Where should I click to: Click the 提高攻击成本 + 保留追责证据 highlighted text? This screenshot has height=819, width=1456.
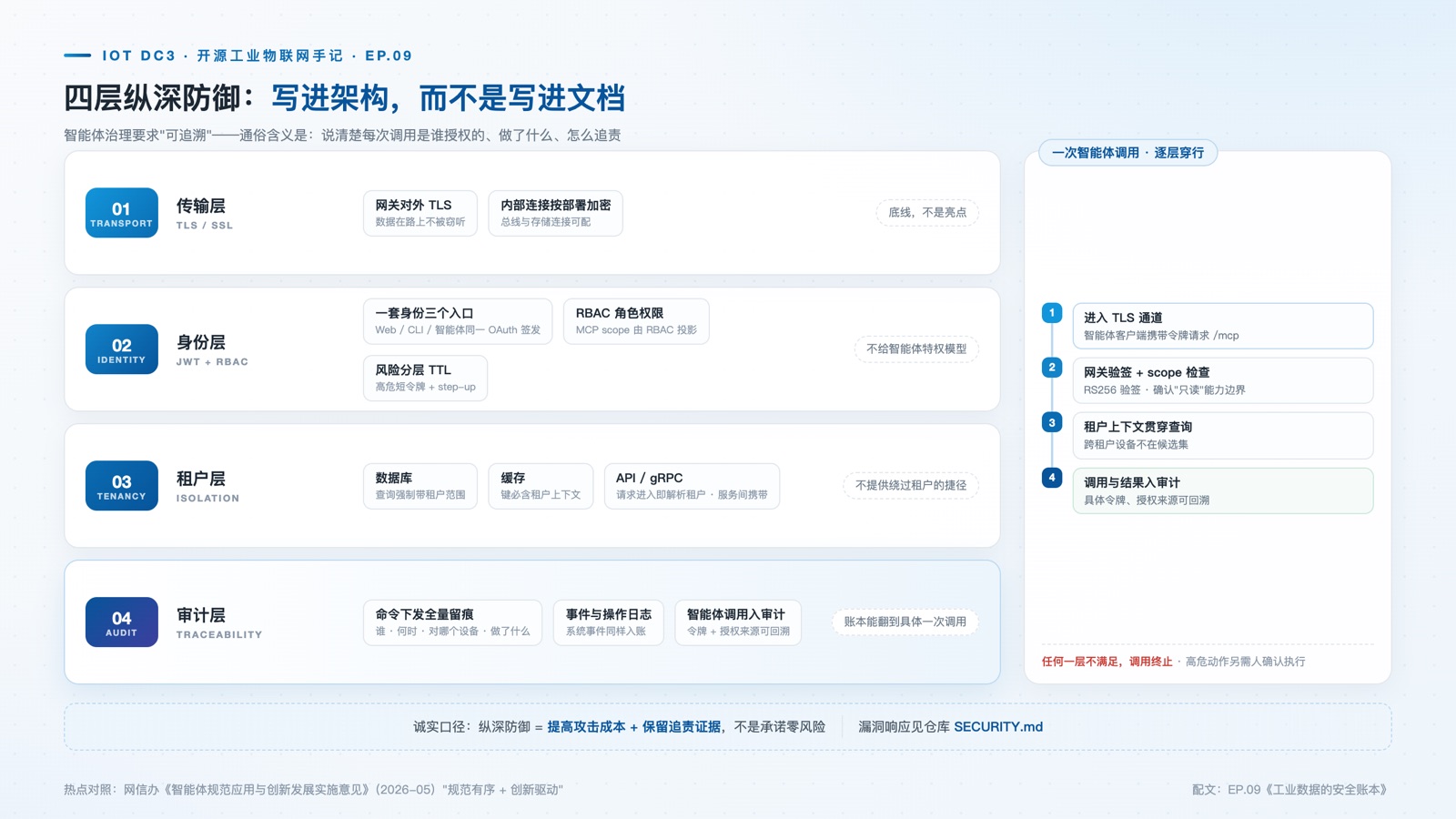(x=634, y=727)
